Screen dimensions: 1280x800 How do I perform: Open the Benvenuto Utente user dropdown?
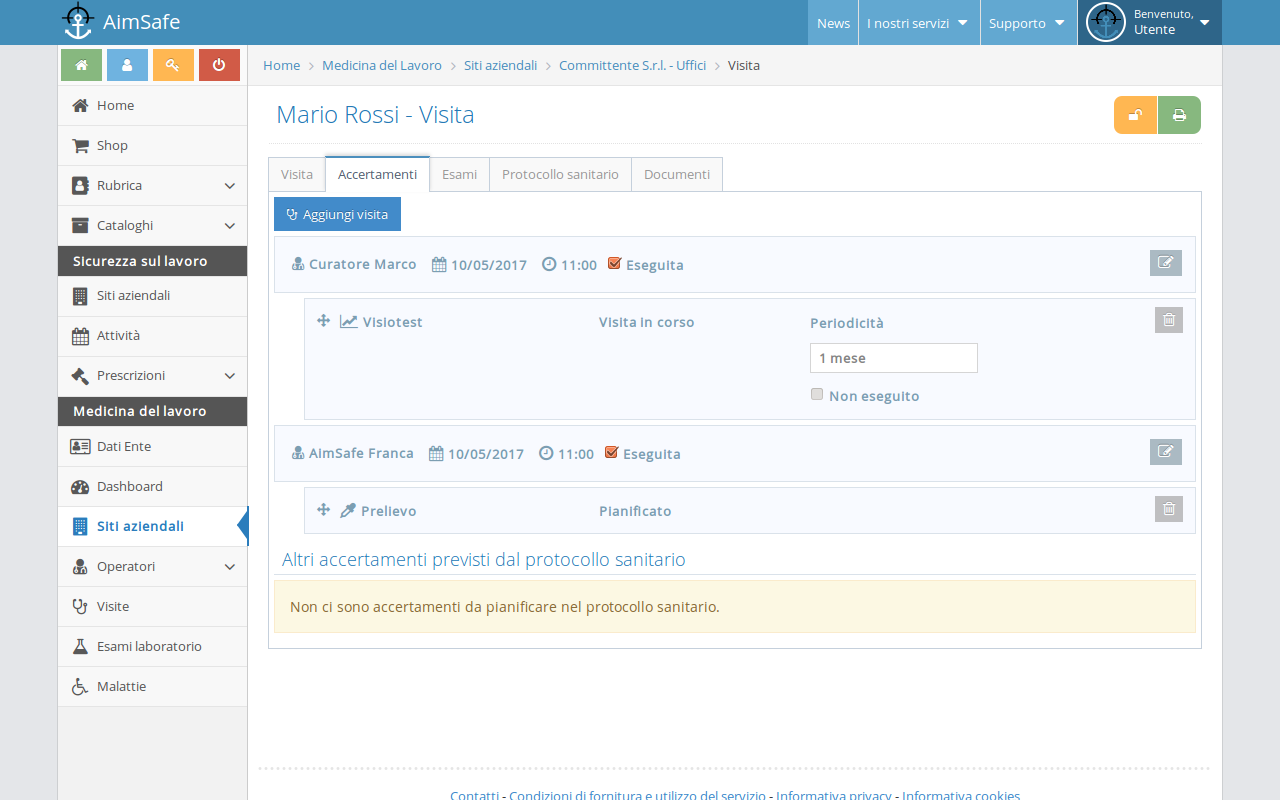pos(1149,23)
